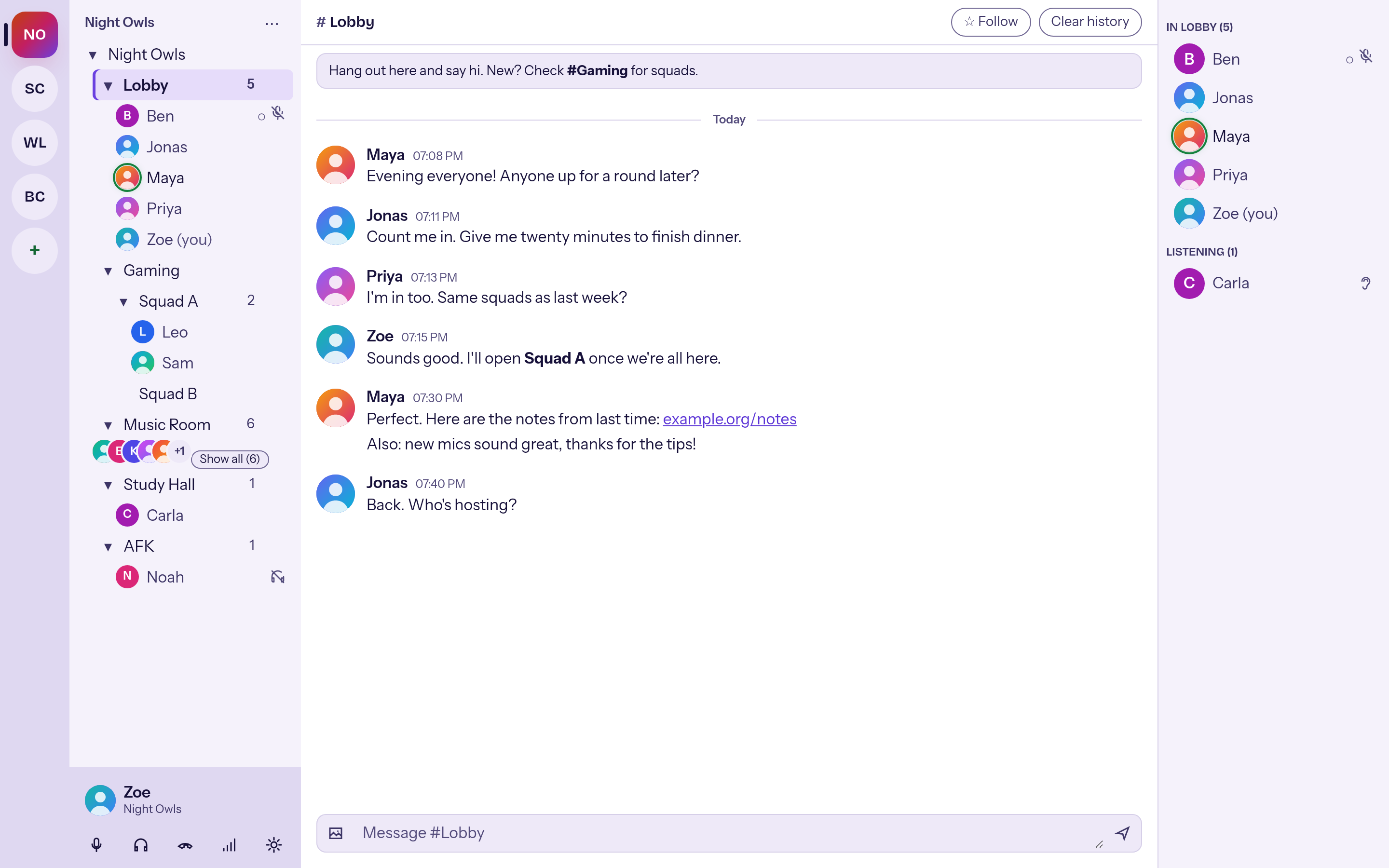1389x868 pixels.
Task: Open the Night Owls three-dot menu
Action: 272,24
